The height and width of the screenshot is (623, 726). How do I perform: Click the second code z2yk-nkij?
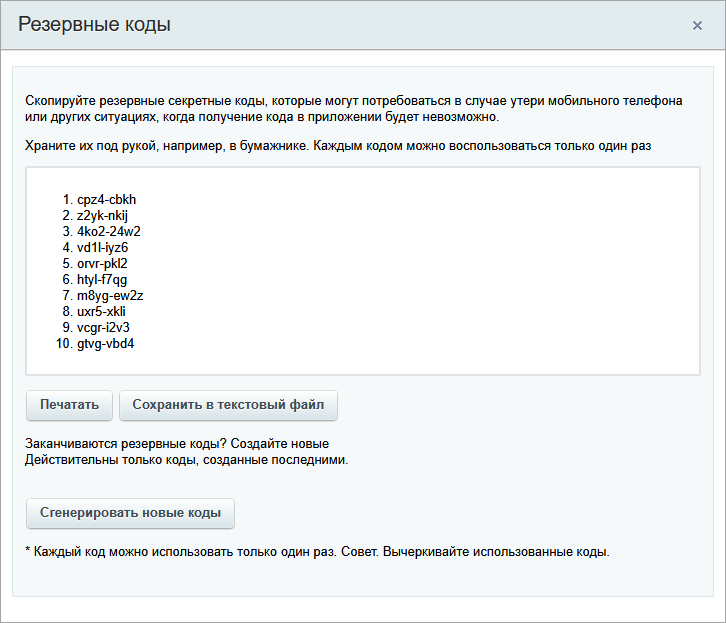coord(103,215)
